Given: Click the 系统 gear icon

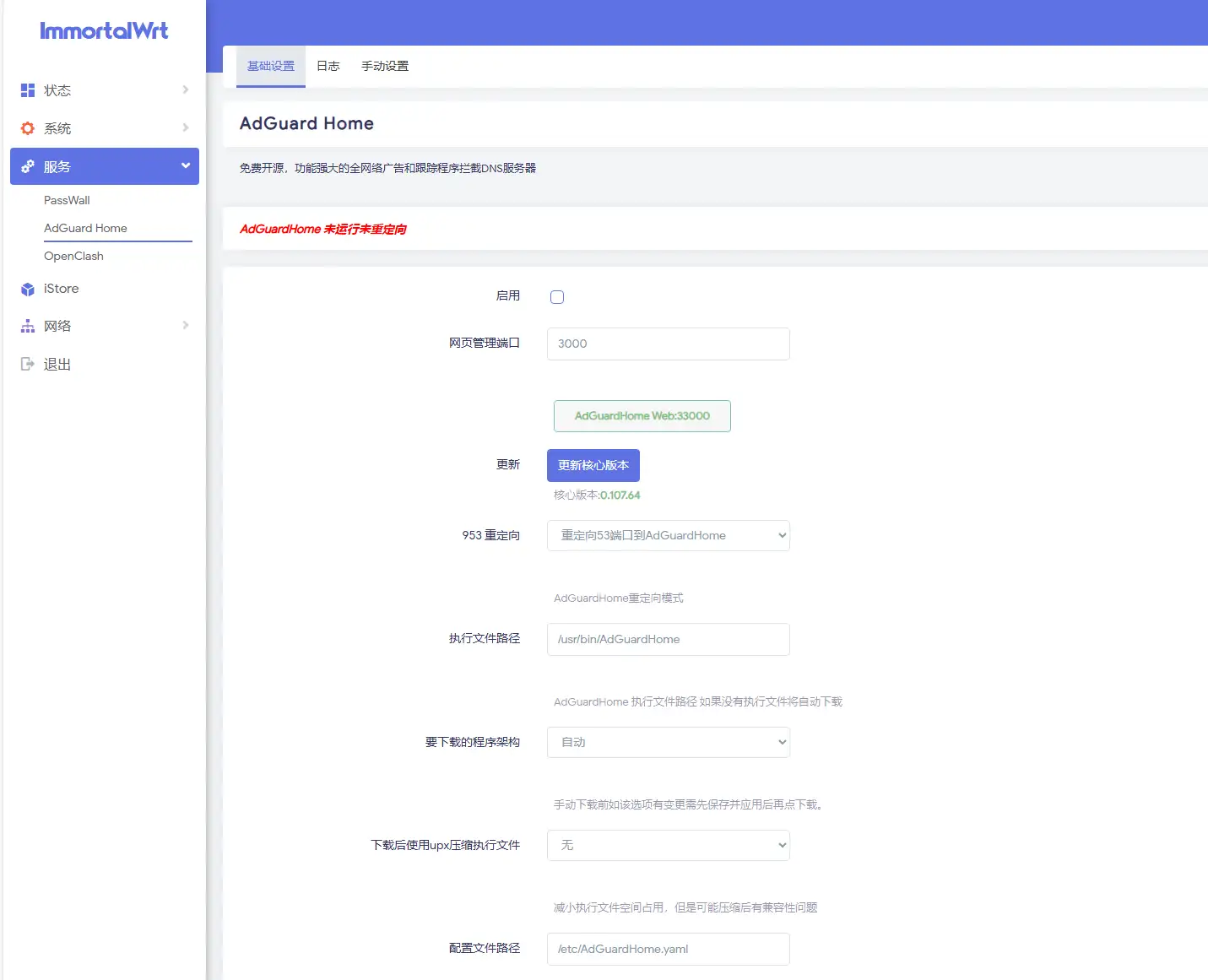Looking at the screenshot, I should point(28,128).
